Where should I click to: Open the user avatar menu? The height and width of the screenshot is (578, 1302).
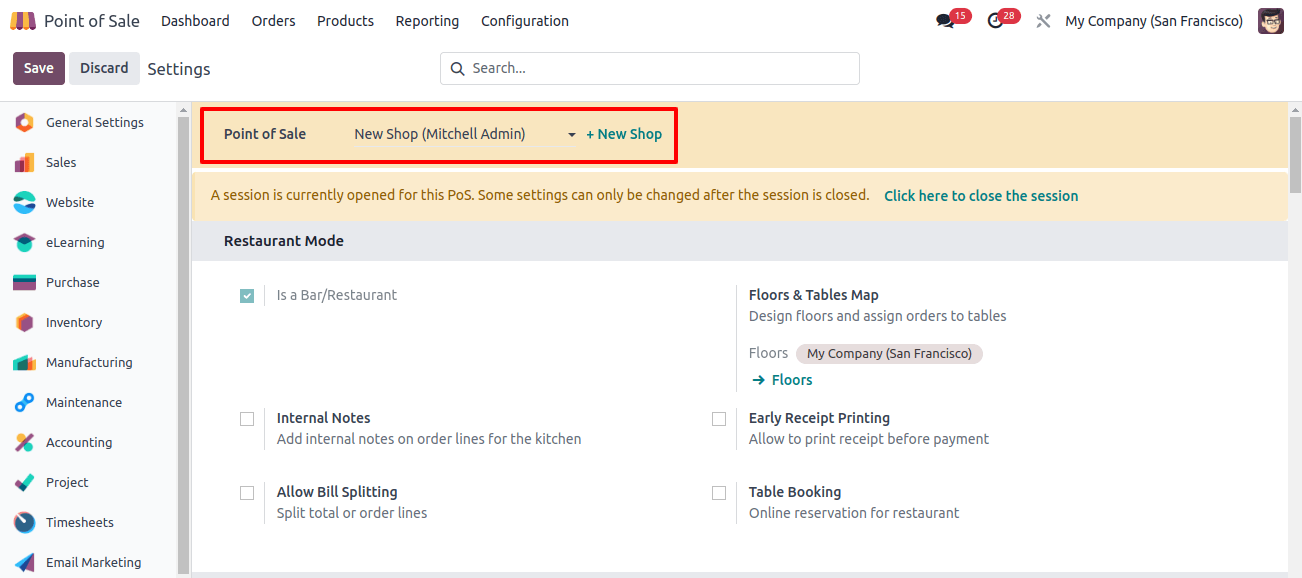click(x=1271, y=21)
